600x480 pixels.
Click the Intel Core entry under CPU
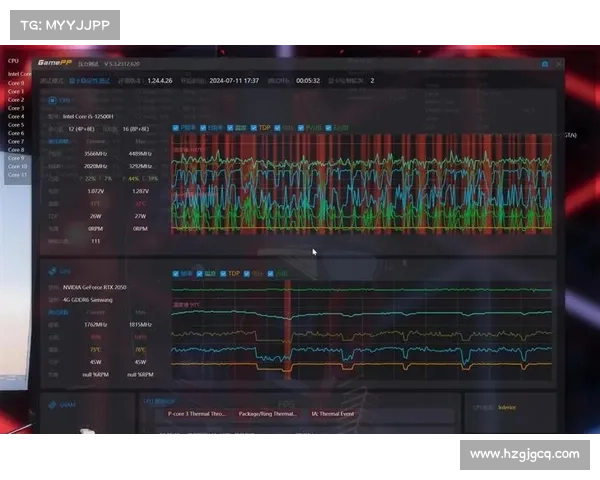pyautogui.click(x=18, y=73)
